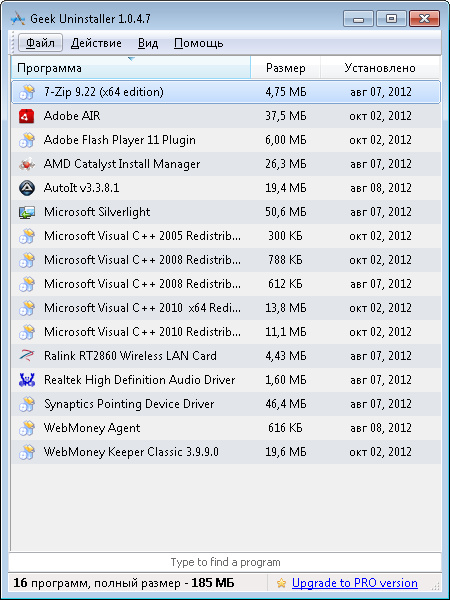This screenshot has width=450, height=600.
Task: Sort list by Размер column header
Action: 285,68
